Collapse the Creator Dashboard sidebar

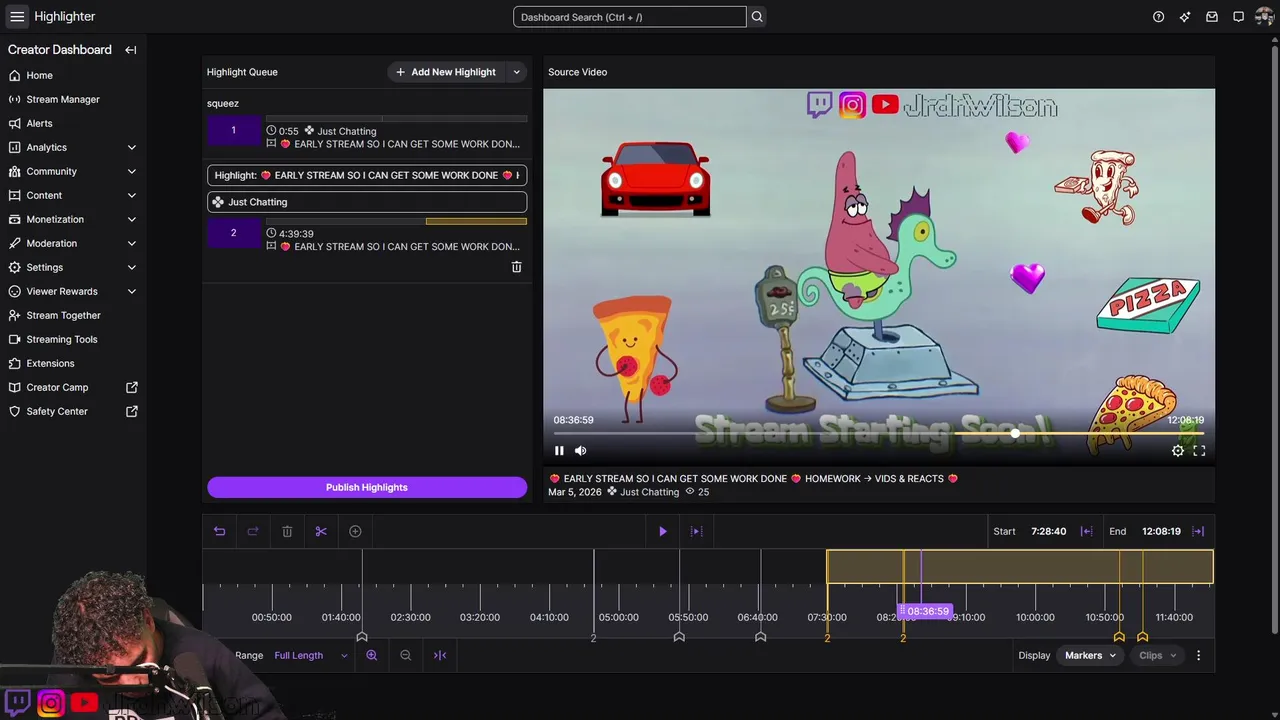[131, 50]
